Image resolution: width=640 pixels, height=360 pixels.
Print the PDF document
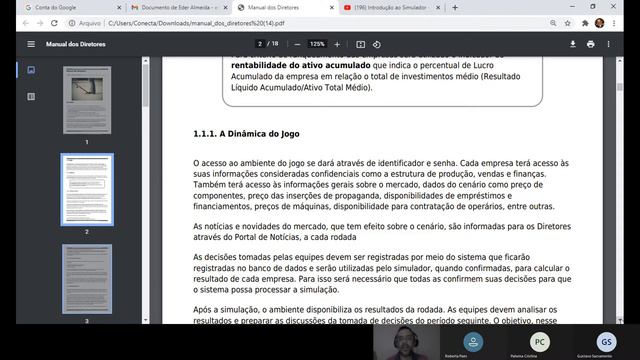coord(591,44)
